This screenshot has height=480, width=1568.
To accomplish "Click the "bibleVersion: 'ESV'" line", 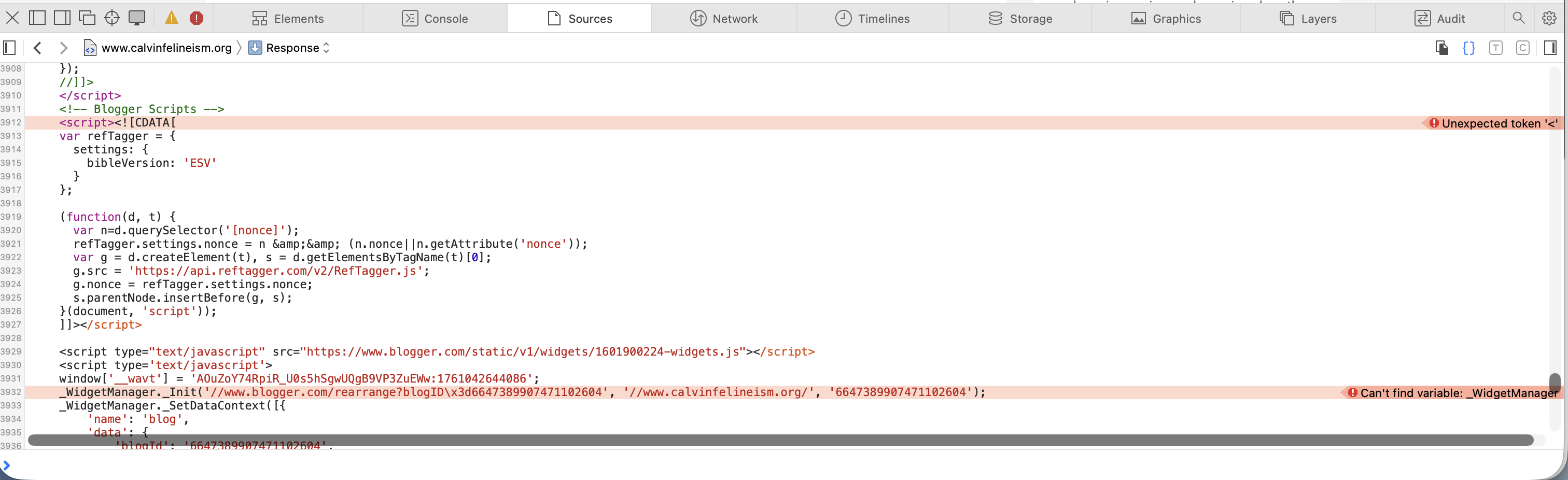I will click(x=151, y=162).
